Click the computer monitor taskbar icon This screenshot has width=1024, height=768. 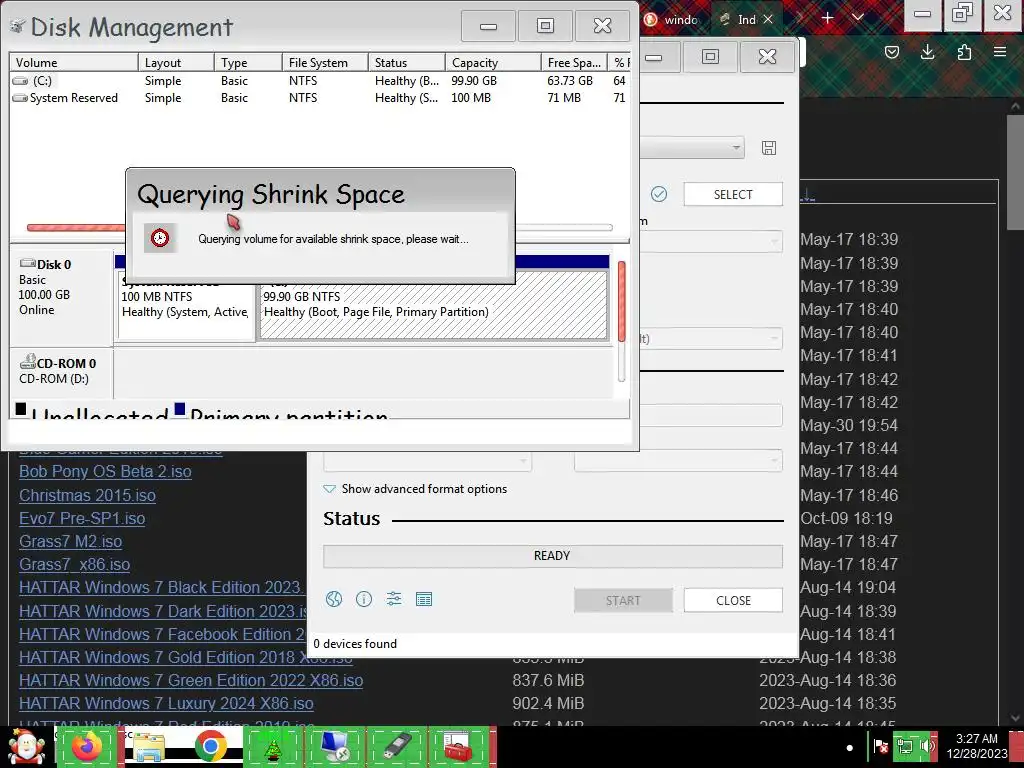(x=334, y=747)
